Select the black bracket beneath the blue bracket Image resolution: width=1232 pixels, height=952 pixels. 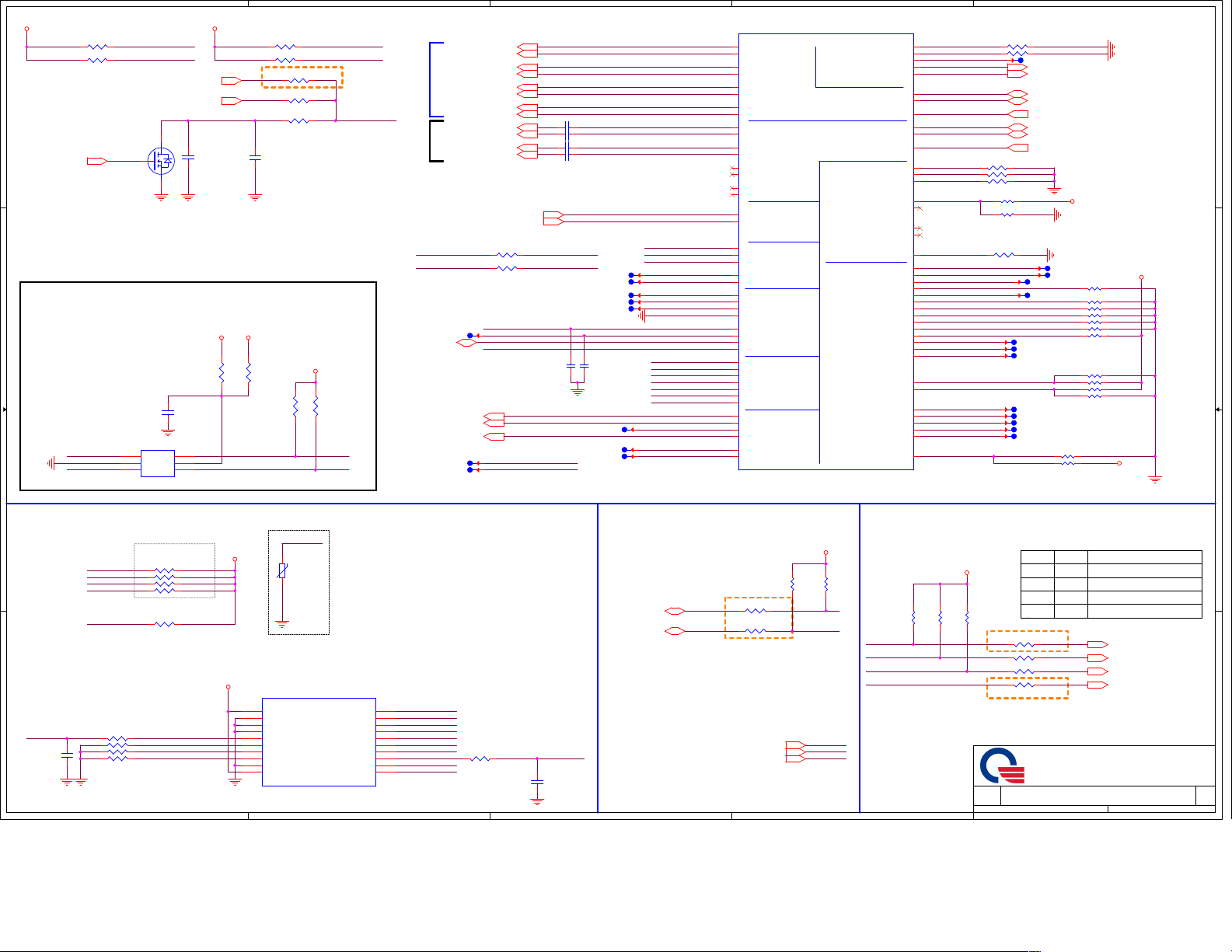436,141
